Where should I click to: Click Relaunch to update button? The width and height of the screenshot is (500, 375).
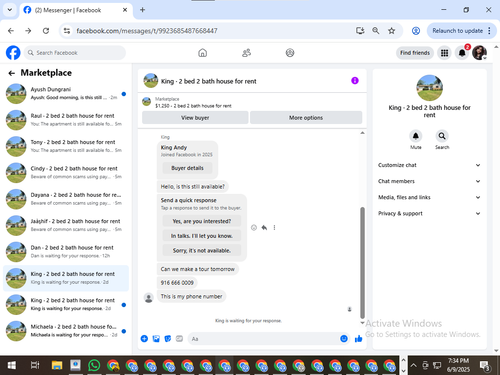pos(457,31)
